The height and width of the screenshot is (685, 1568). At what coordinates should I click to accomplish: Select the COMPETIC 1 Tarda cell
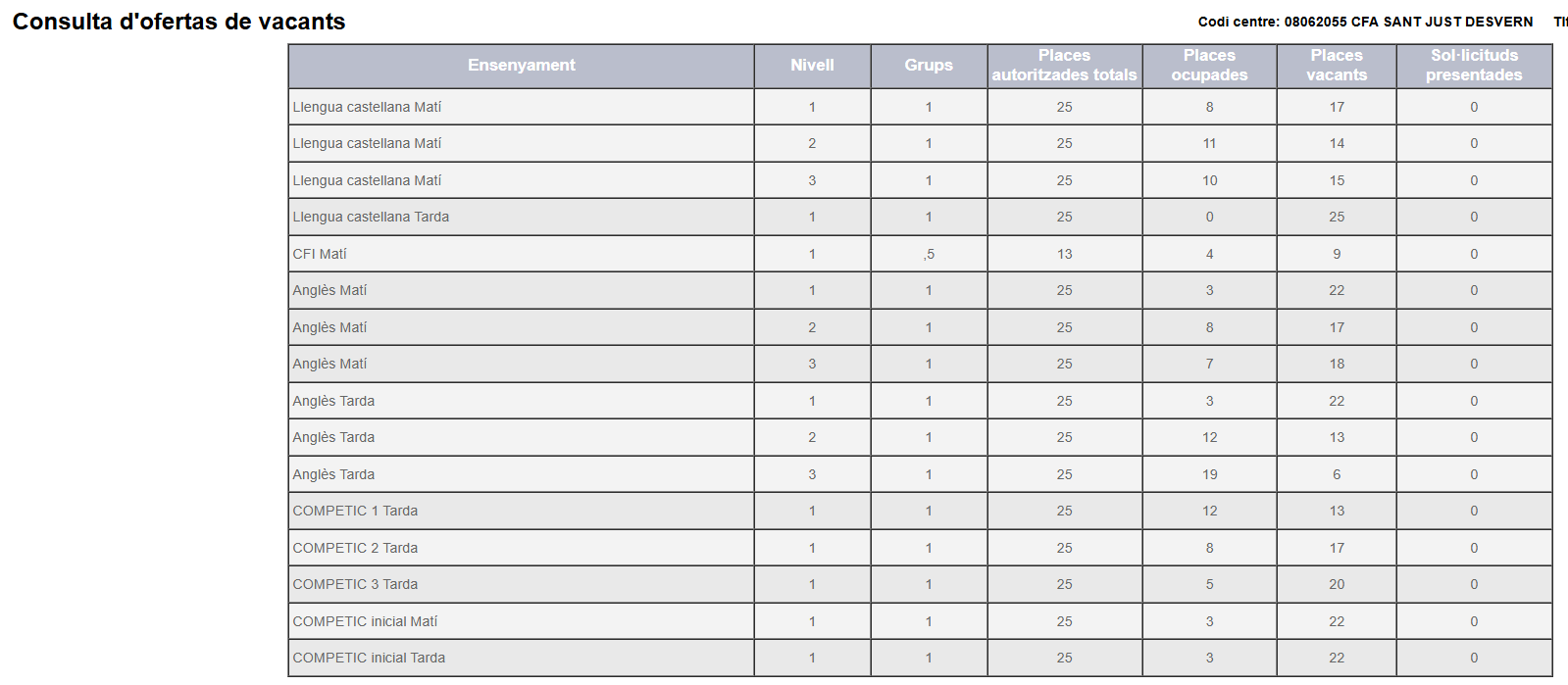[x=355, y=511]
